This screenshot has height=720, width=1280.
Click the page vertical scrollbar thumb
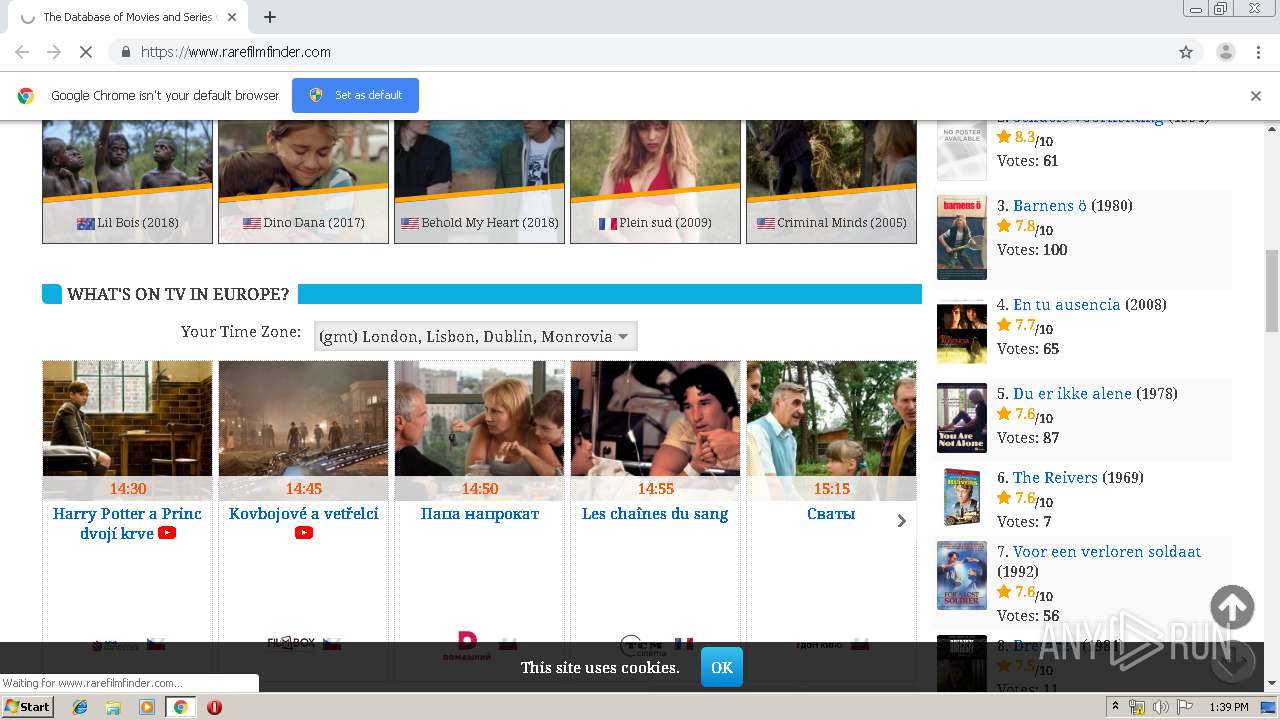1272,290
